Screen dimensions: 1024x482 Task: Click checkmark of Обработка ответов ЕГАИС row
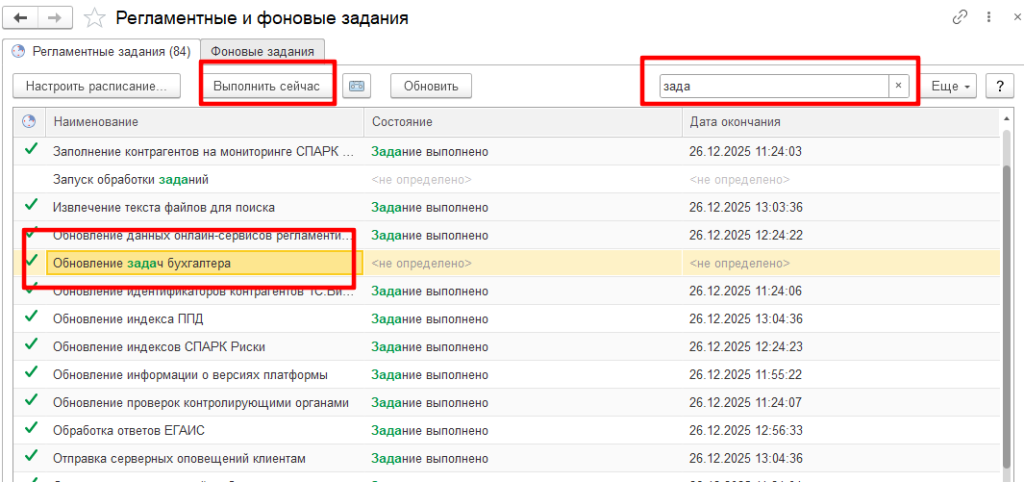(31, 430)
